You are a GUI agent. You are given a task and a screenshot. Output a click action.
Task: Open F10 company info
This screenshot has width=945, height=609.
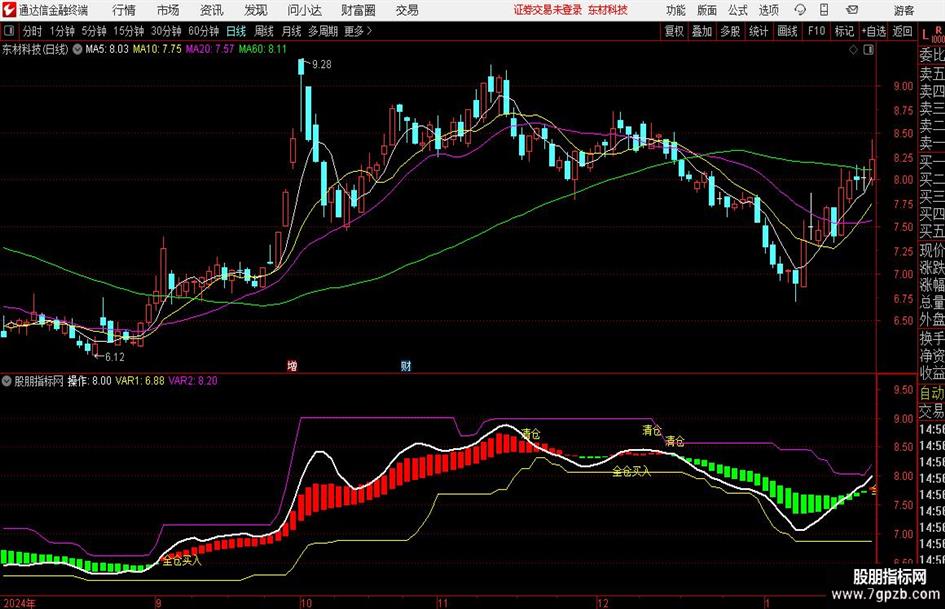click(x=816, y=31)
